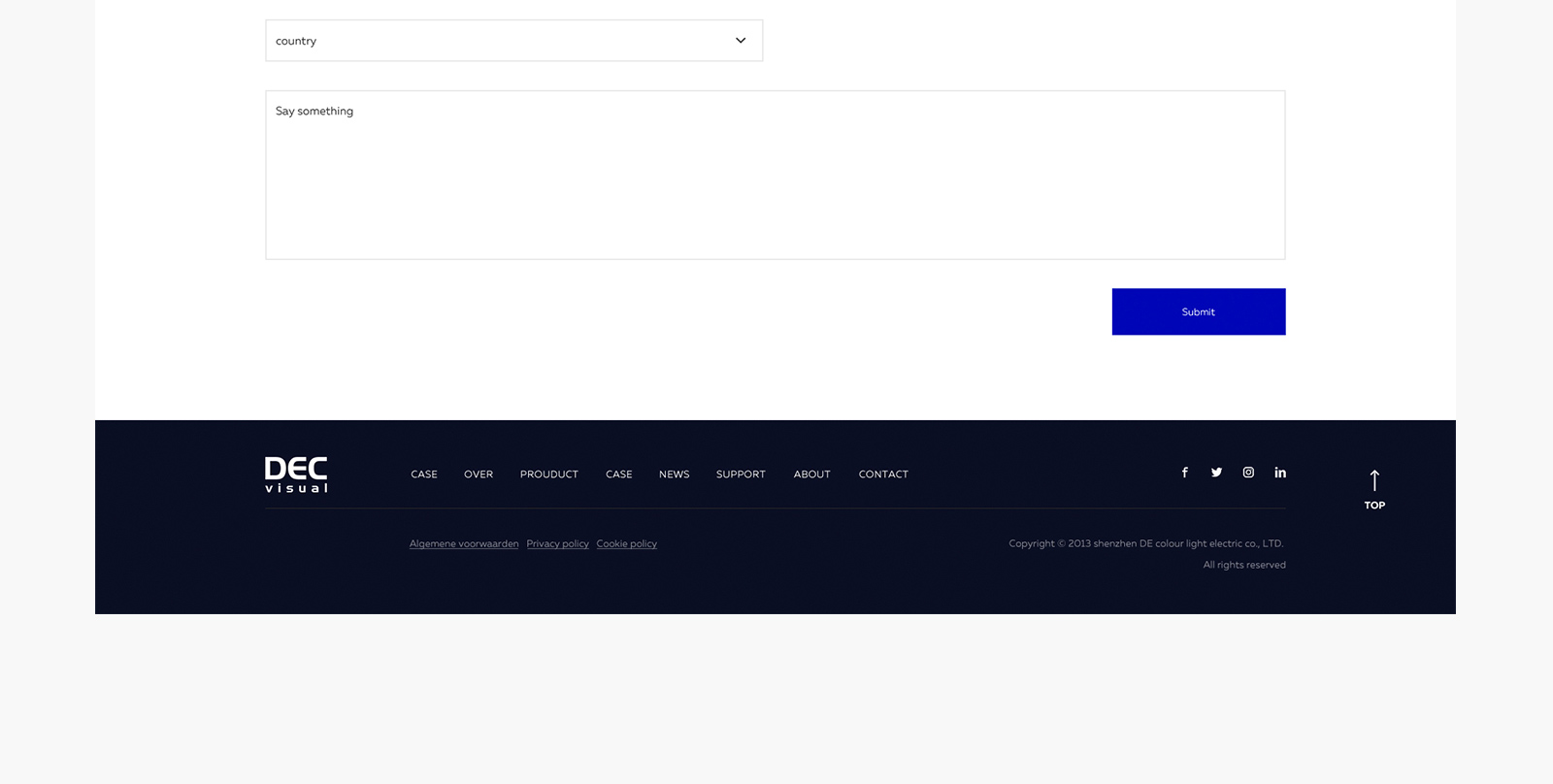The width and height of the screenshot is (1553, 784).
Task: Click the TOP arrow to return upward
Action: click(1374, 489)
